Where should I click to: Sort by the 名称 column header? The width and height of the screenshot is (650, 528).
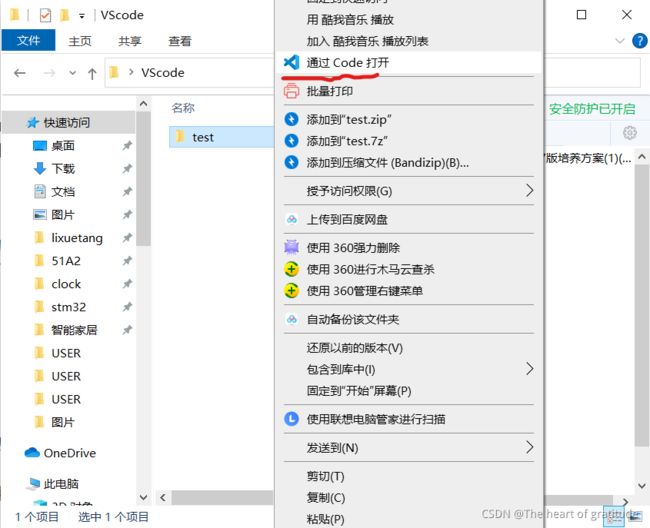tap(183, 108)
